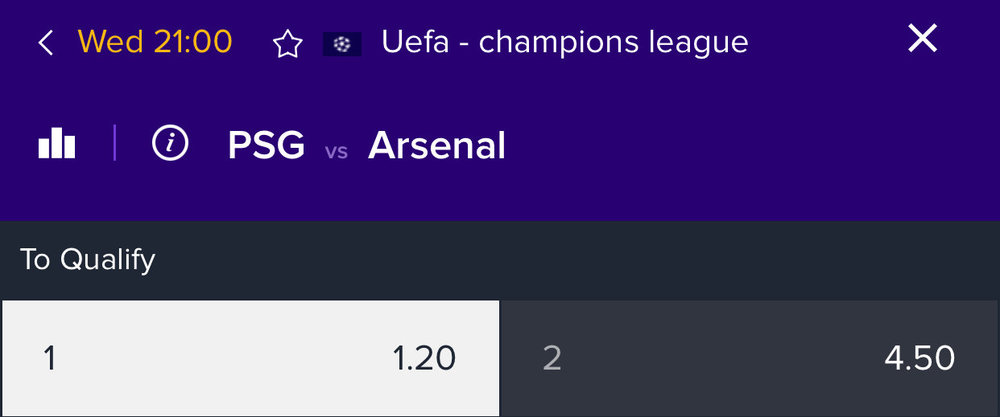Viewport: 1000px width, 417px height.
Task: Click the divider beside the statistics icon
Action: 114,143
